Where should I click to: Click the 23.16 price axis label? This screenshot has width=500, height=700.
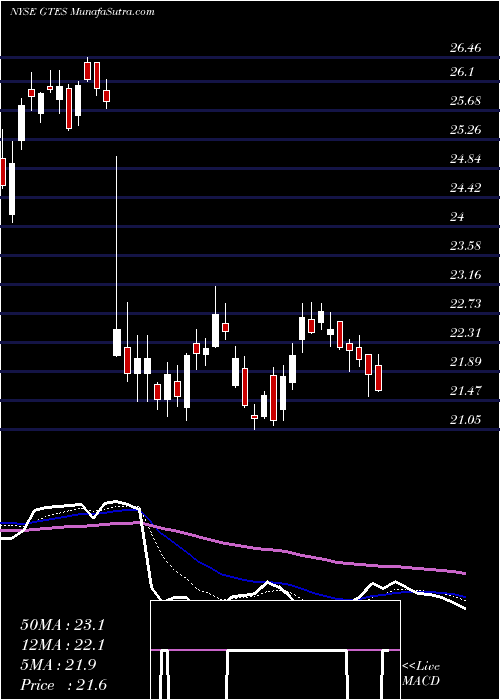(x=465, y=275)
